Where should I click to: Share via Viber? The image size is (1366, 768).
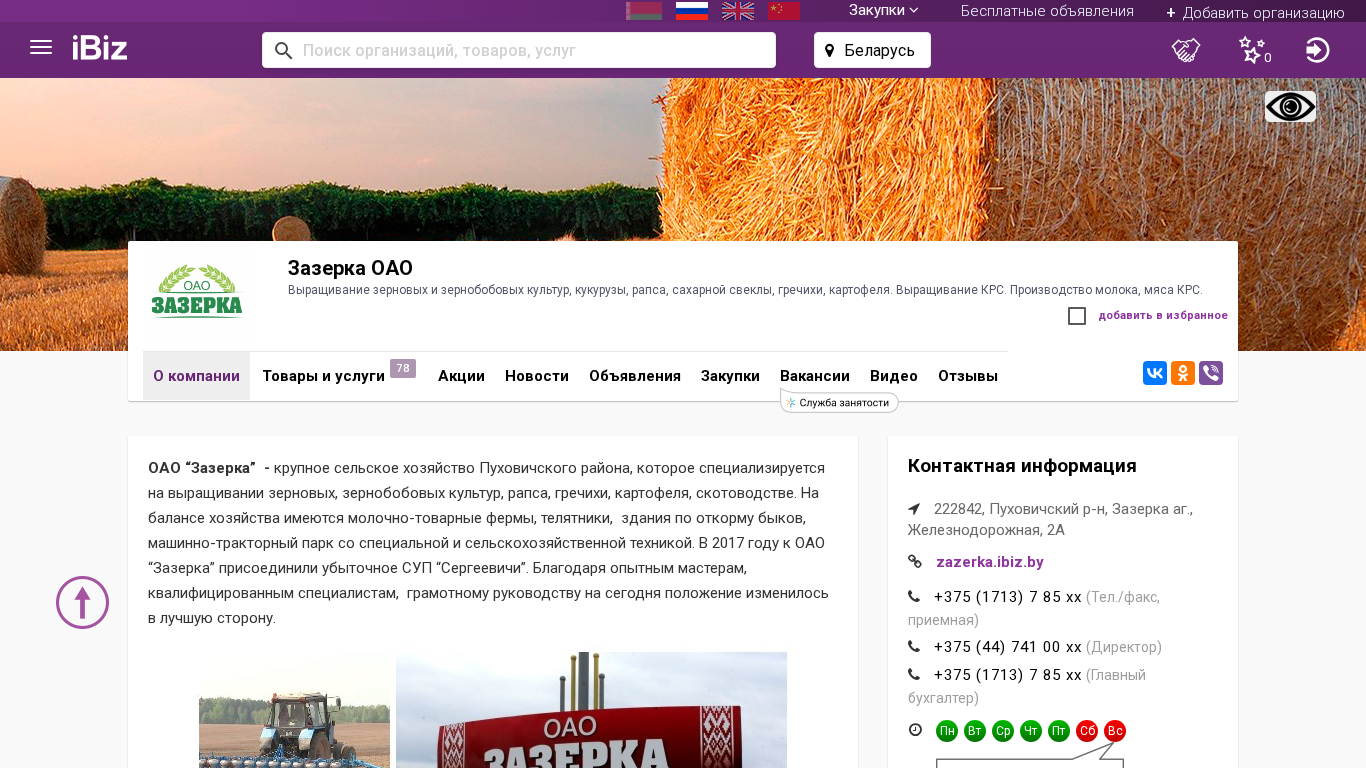[x=1211, y=373]
